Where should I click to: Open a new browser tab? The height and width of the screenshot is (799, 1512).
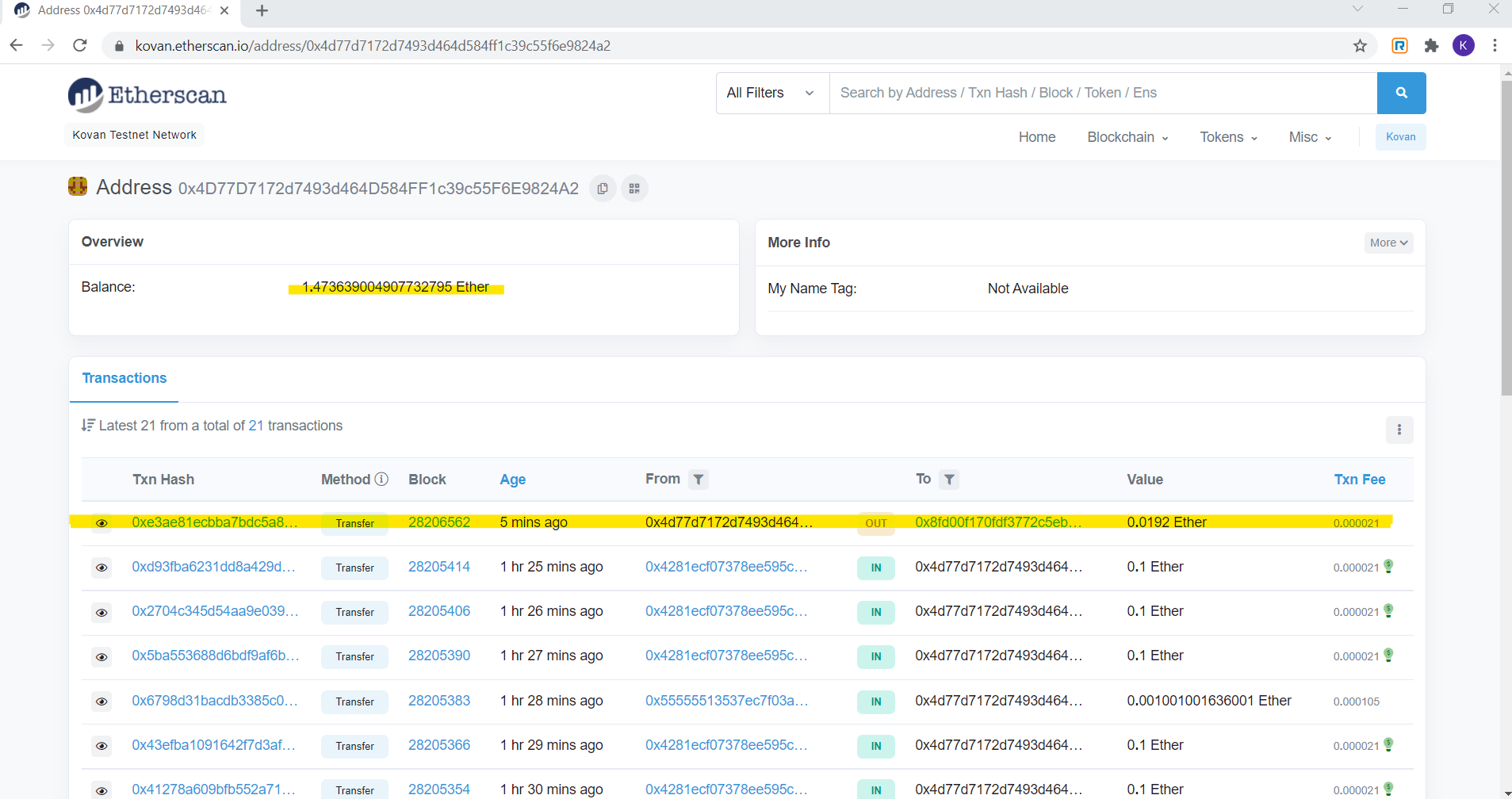[x=262, y=10]
